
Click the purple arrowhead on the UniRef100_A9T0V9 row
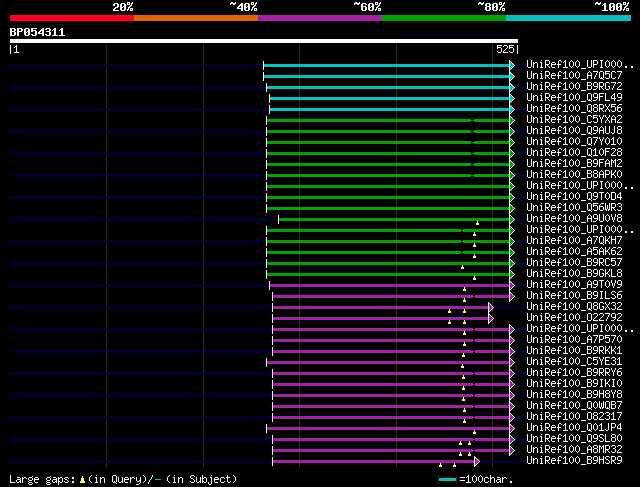point(512,285)
